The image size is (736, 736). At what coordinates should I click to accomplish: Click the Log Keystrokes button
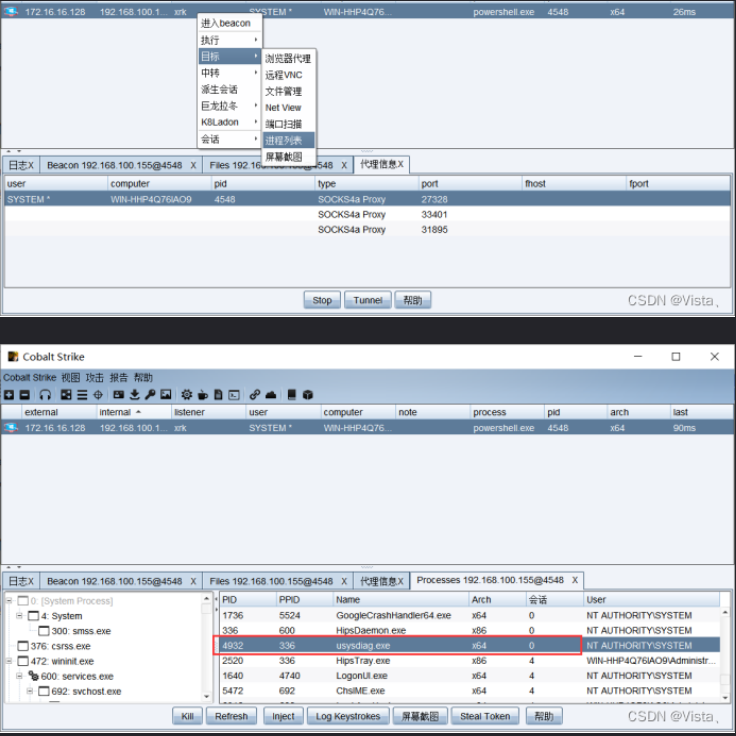click(x=348, y=716)
